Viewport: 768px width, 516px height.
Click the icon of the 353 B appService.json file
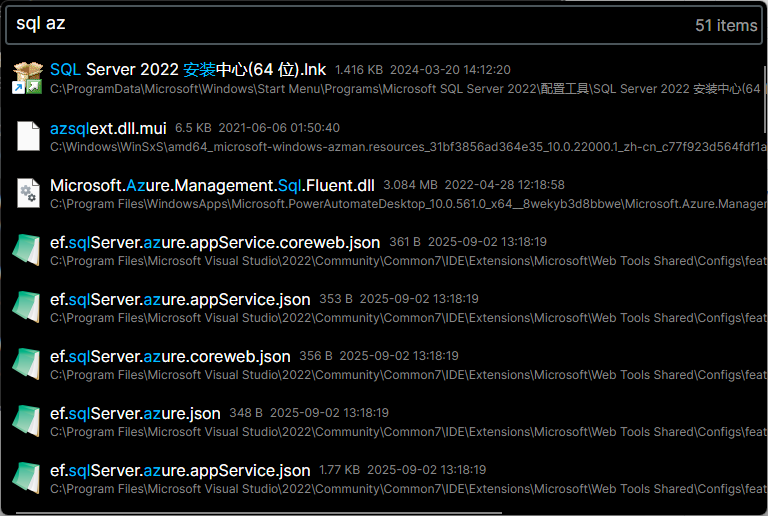click(x=27, y=307)
